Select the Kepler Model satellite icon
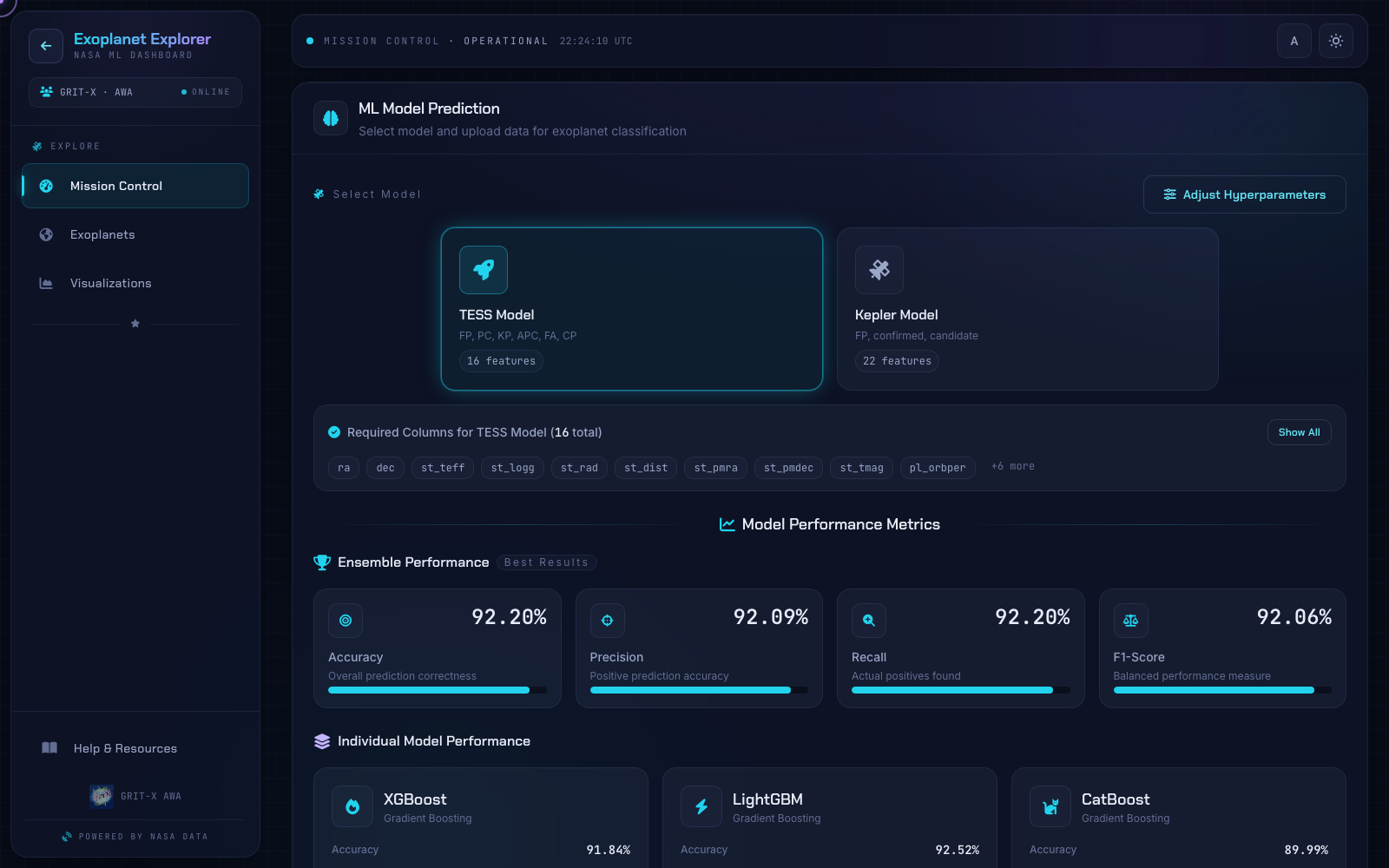The height and width of the screenshot is (868, 1389). pos(879,270)
